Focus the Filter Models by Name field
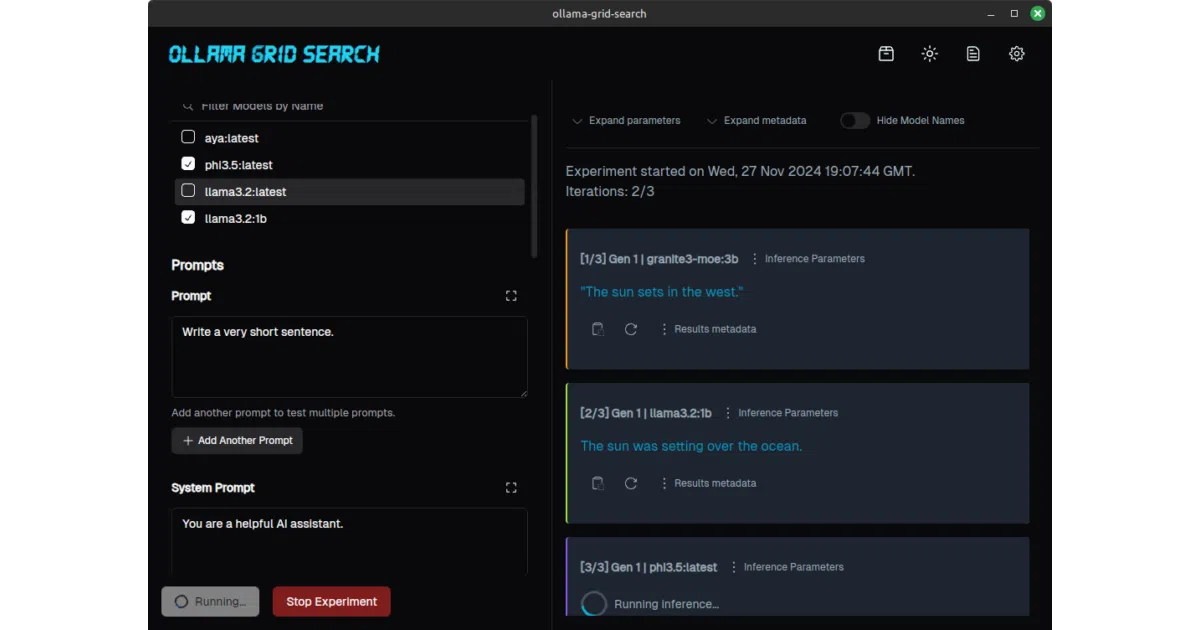The width and height of the screenshot is (1200, 630). coord(350,106)
